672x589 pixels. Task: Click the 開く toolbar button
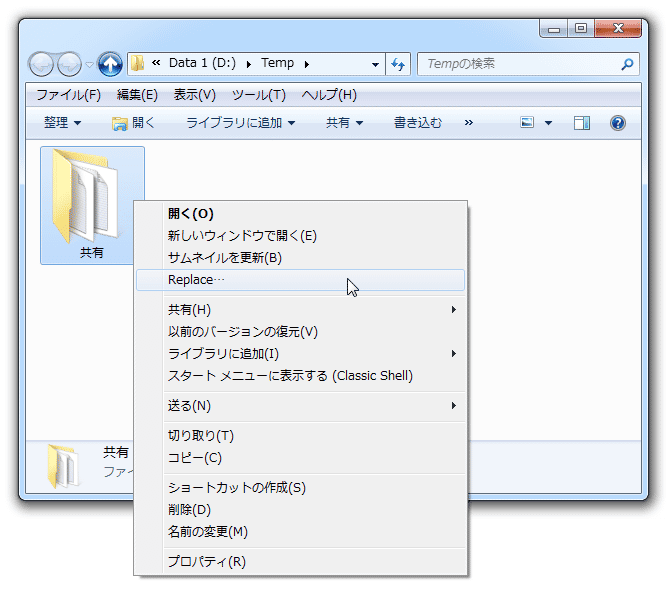[133, 123]
